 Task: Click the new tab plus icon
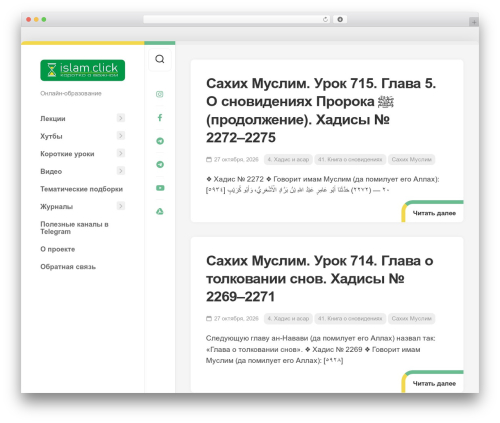click(x=474, y=22)
